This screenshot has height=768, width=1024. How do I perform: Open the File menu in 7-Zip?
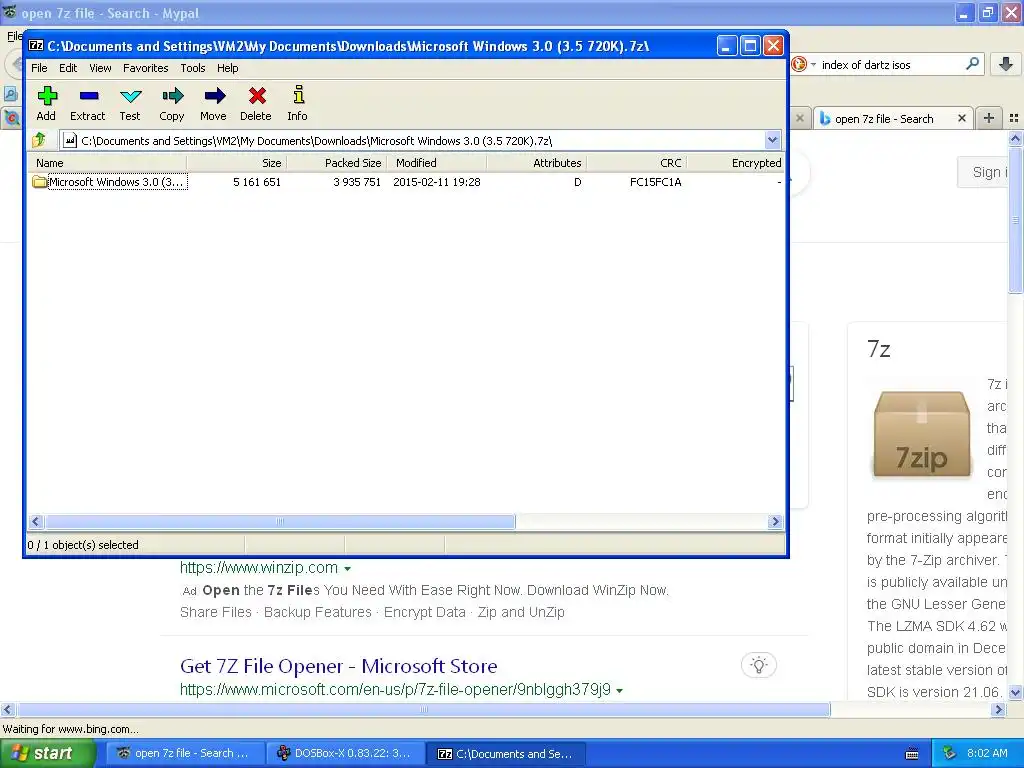[39, 68]
